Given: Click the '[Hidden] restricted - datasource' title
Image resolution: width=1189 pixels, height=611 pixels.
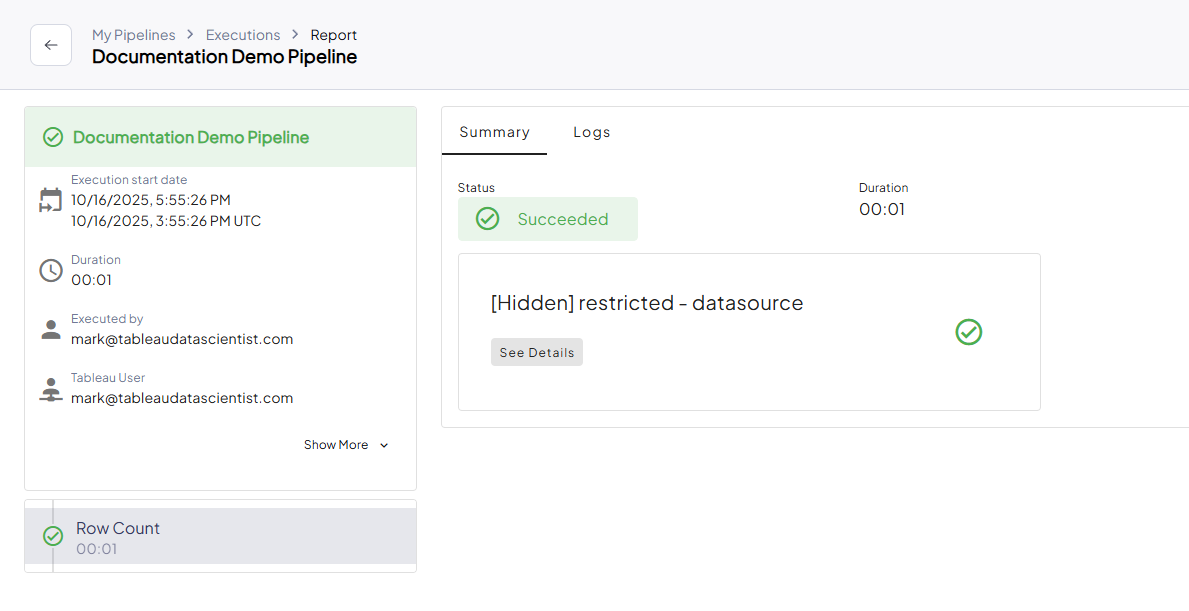Looking at the screenshot, I should pos(647,303).
